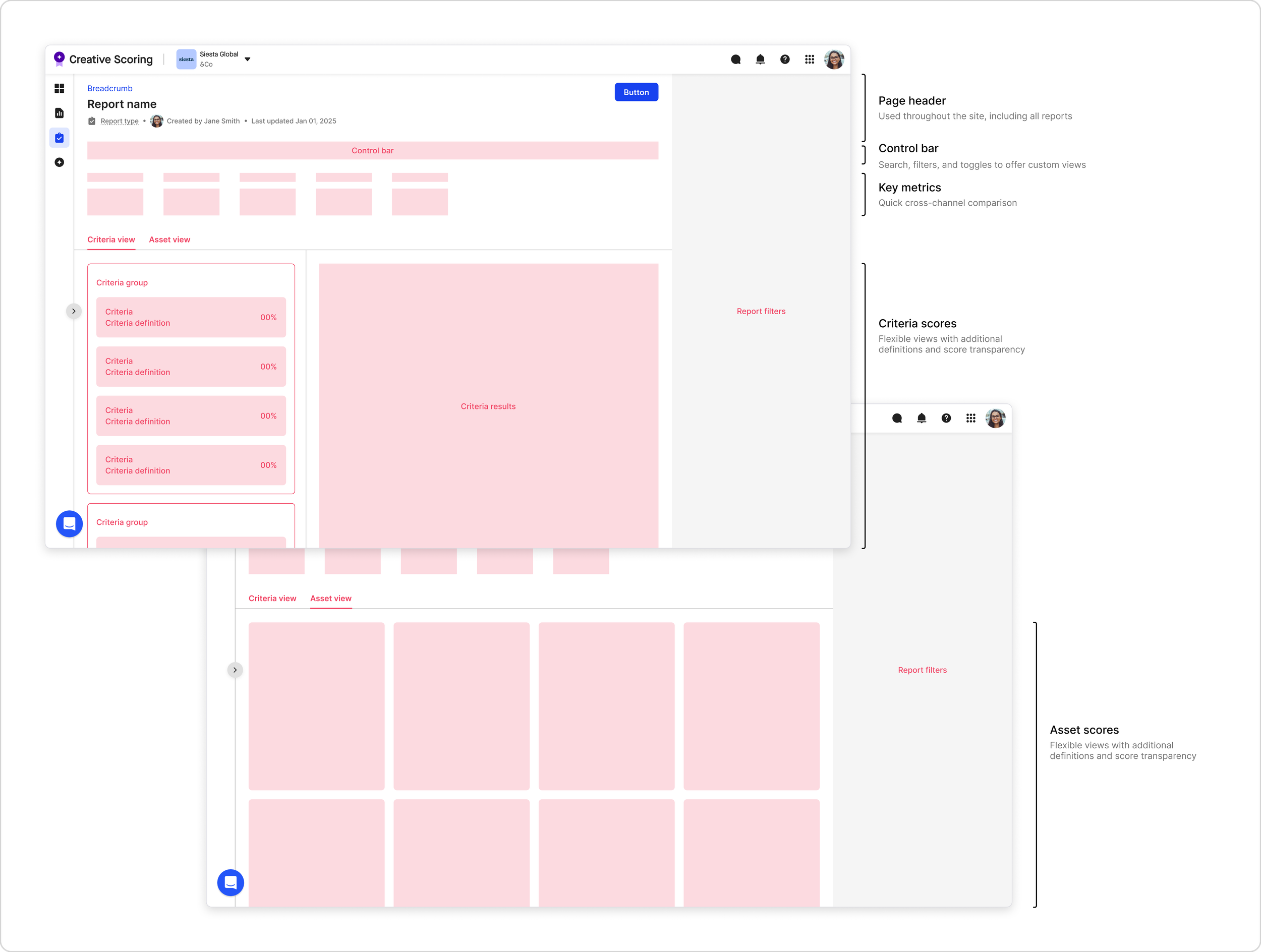Switch to Asset view tab in top window
1261x952 pixels.
point(169,240)
